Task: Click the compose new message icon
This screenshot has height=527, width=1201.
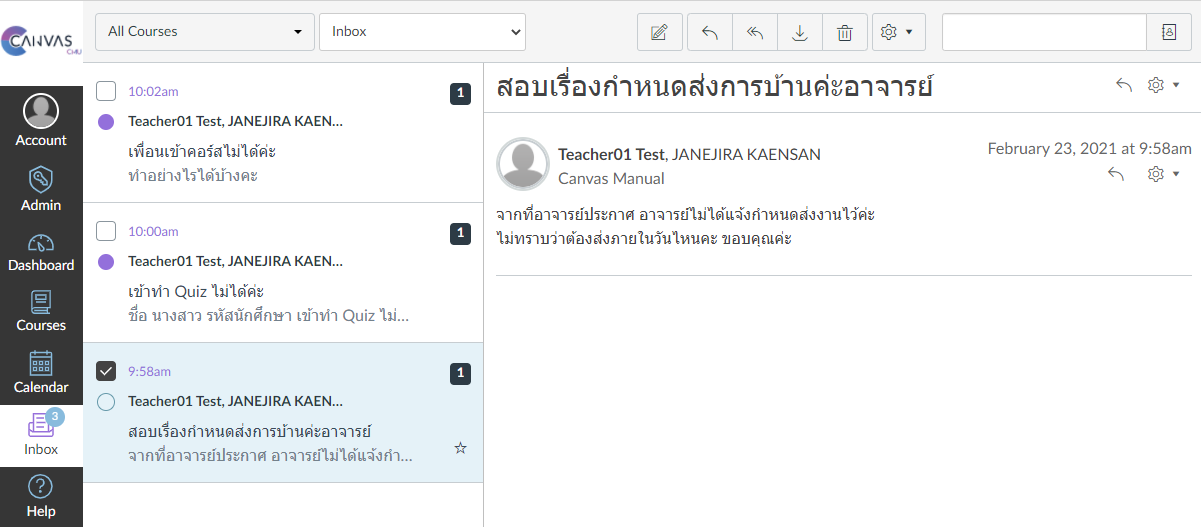Action: 659,32
